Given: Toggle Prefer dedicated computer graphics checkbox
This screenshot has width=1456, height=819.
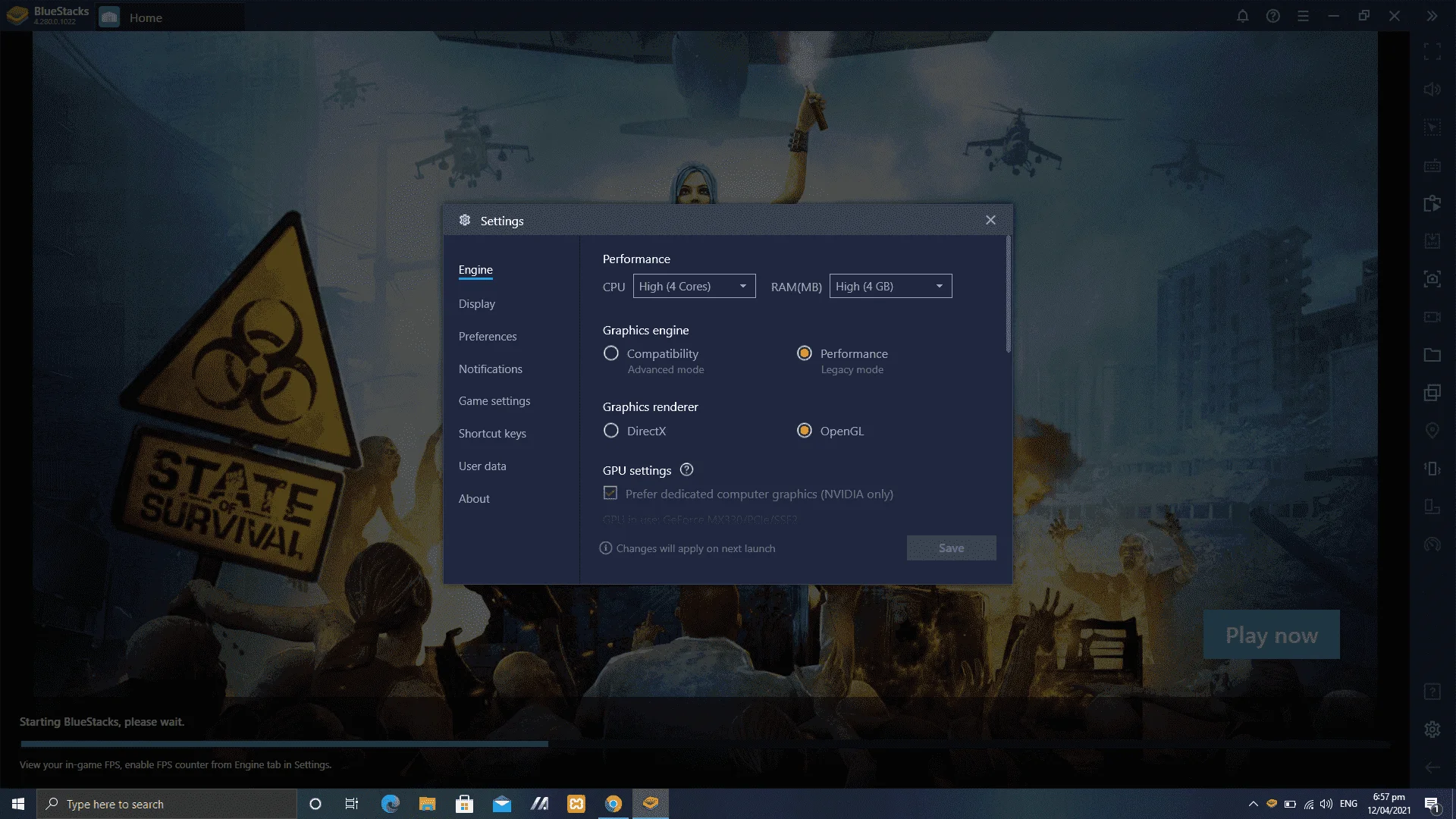Looking at the screenshot, I should 610,493.
